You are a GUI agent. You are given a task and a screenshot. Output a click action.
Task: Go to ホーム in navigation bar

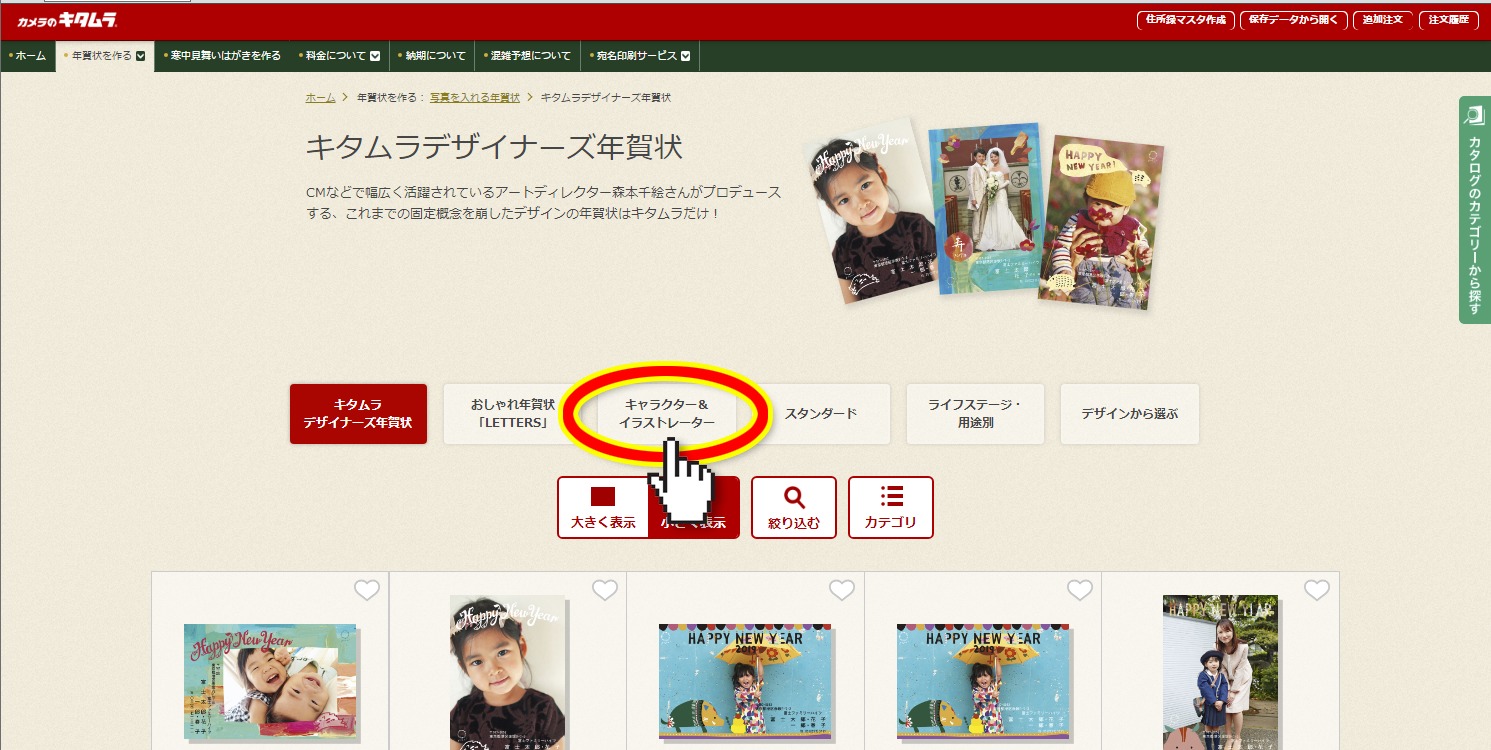point(28,56)
